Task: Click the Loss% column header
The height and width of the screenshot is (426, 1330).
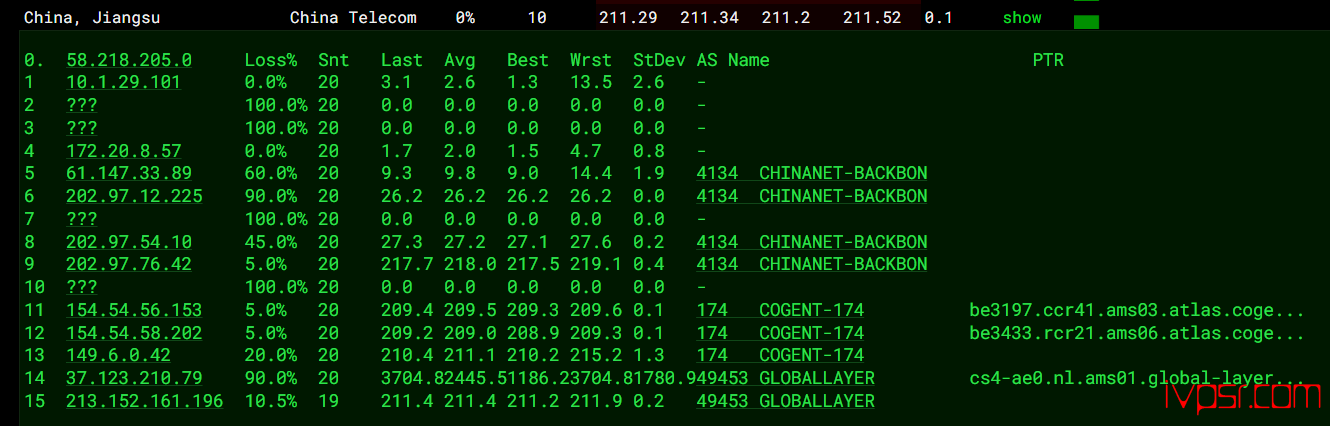Action: [x=270, y=60]
